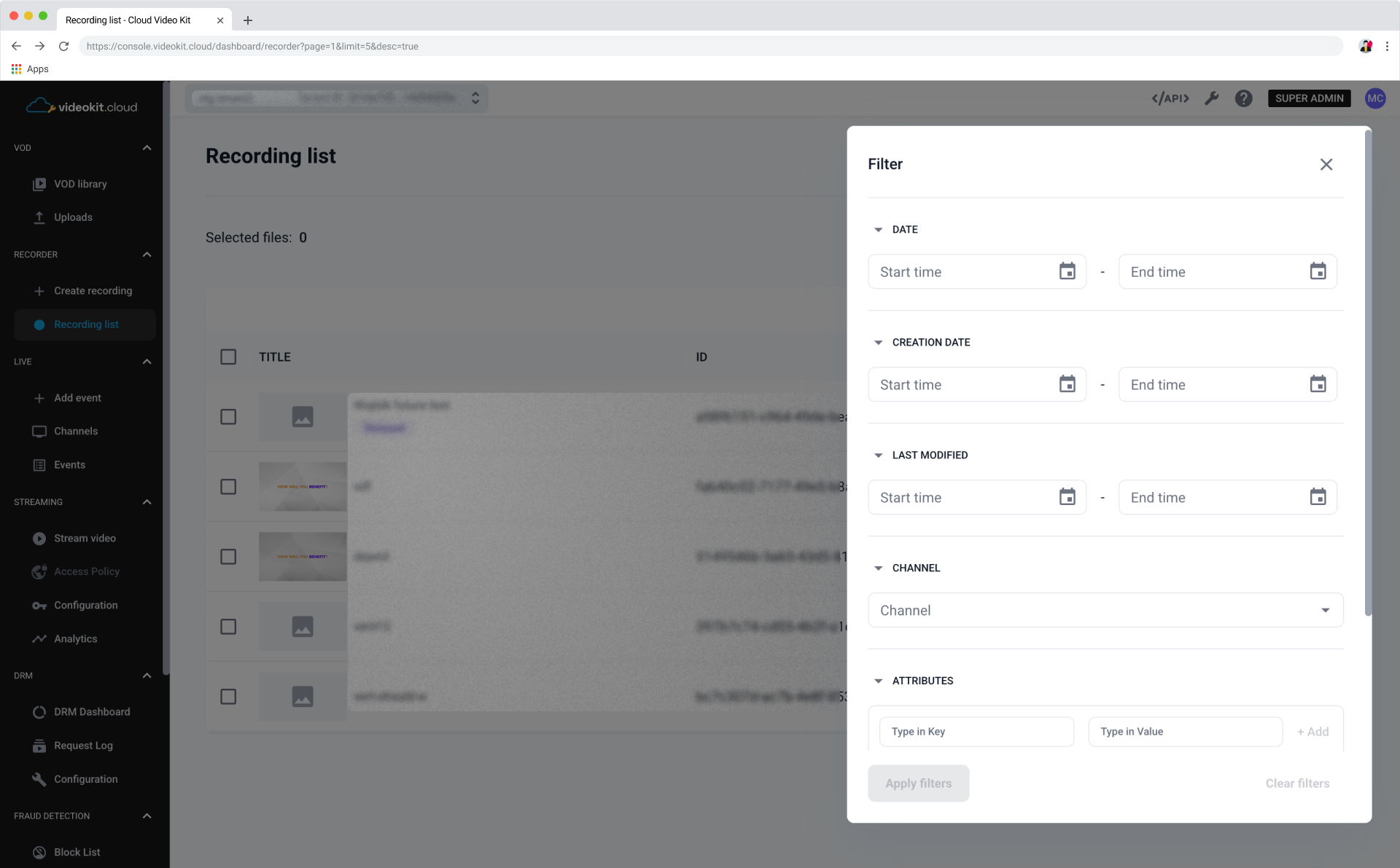1400x868 pixels.
Task: Open Apps in the bookmarks bar
Action: pos(30,69)
